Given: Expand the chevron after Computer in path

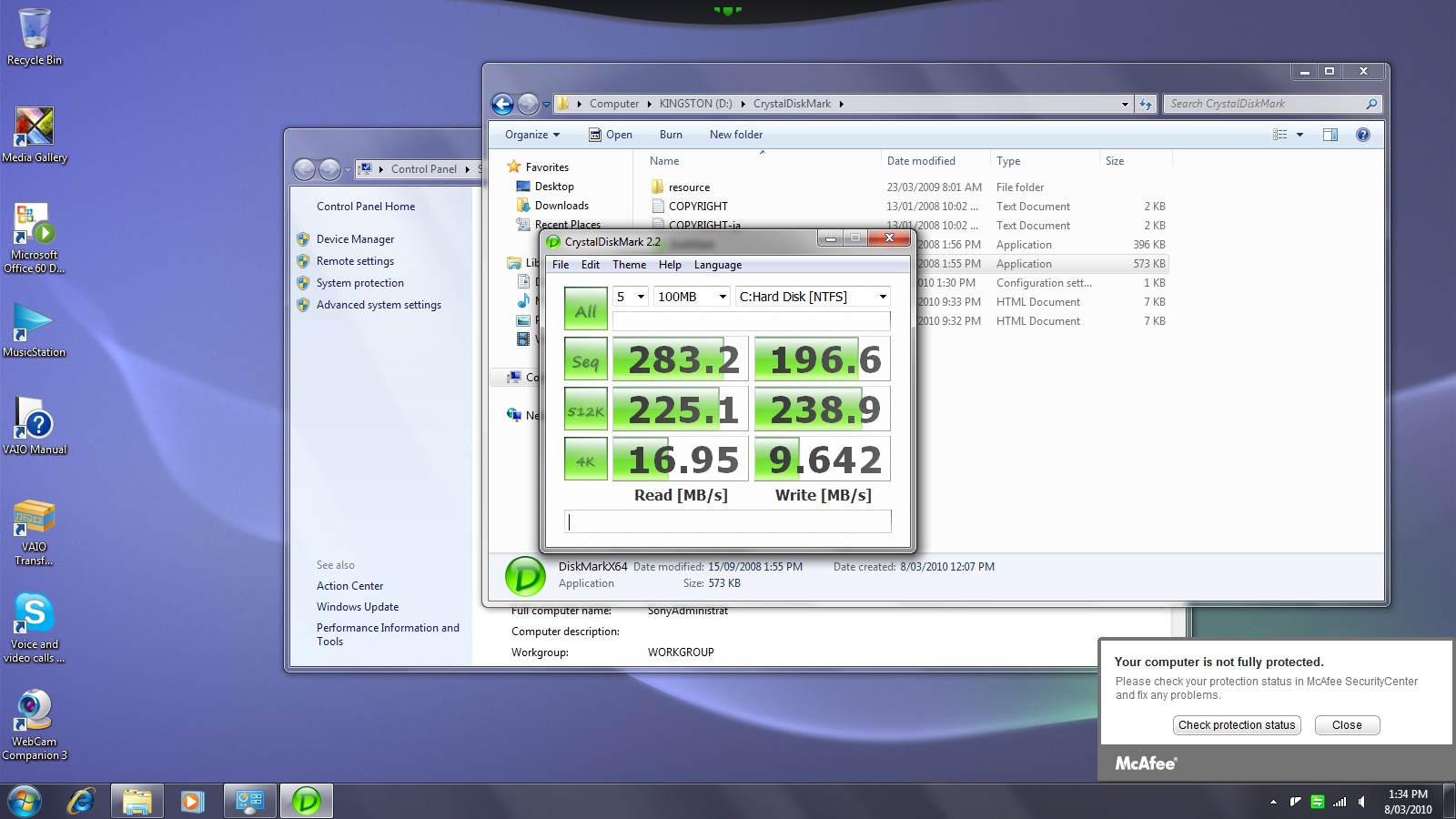Looking at the screenshot, I should [650, 104].
